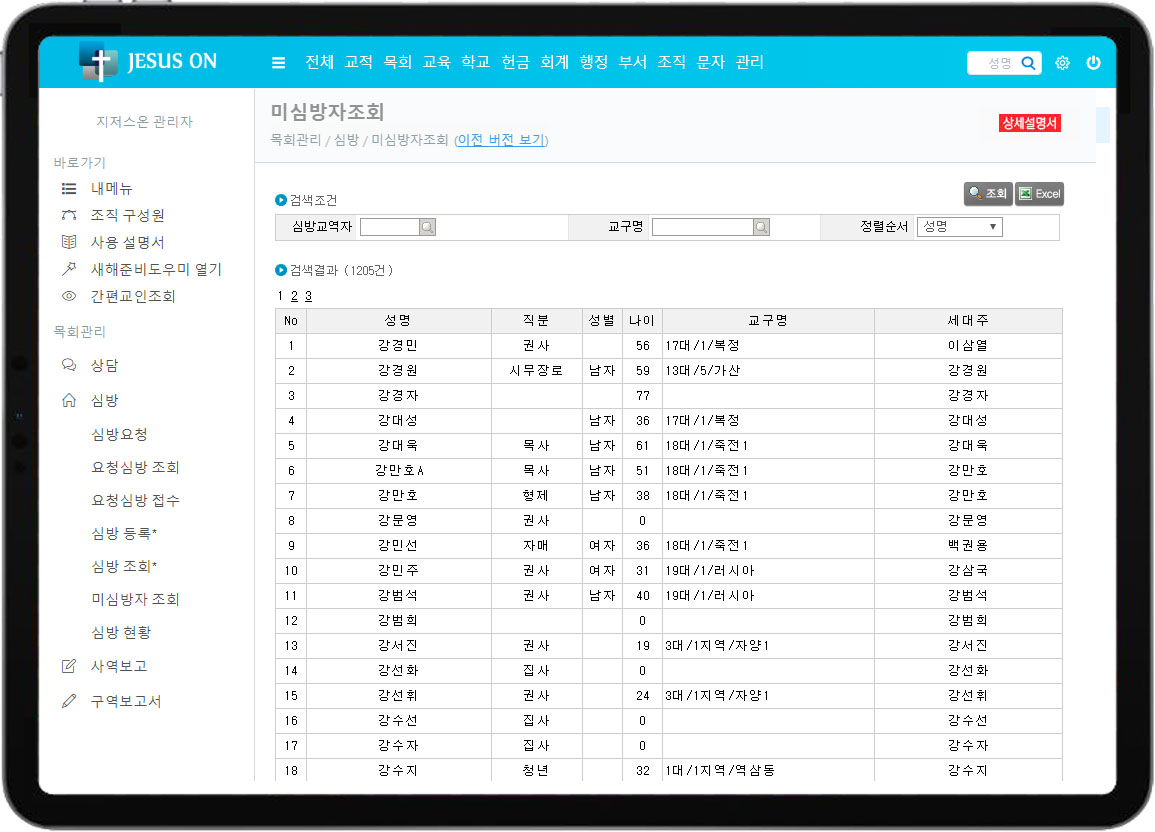Image resolution: width=1155 pixels, height=832 pixels.
Task: Click the hamburger menu icon in header
Action: pos(279,63)
